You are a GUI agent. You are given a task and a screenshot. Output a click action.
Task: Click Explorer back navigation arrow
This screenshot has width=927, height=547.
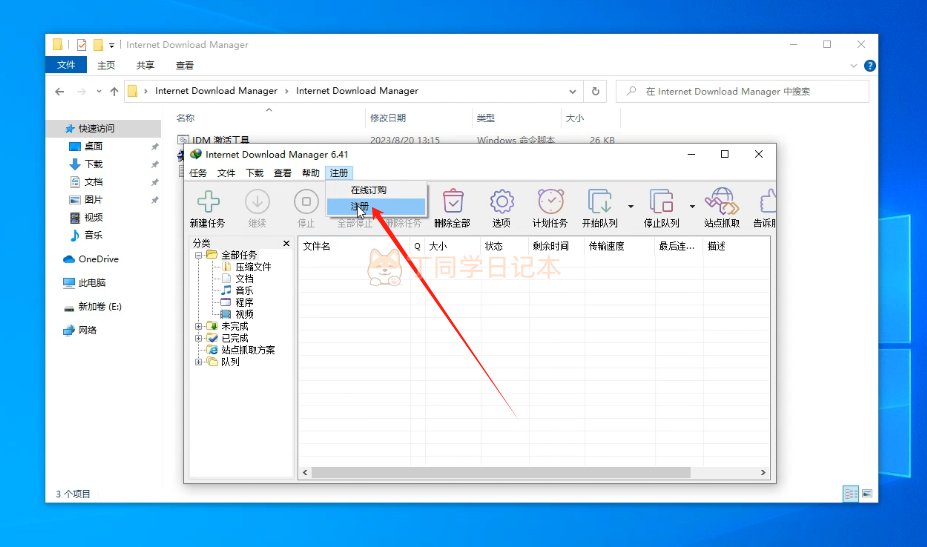click(60, 91)
